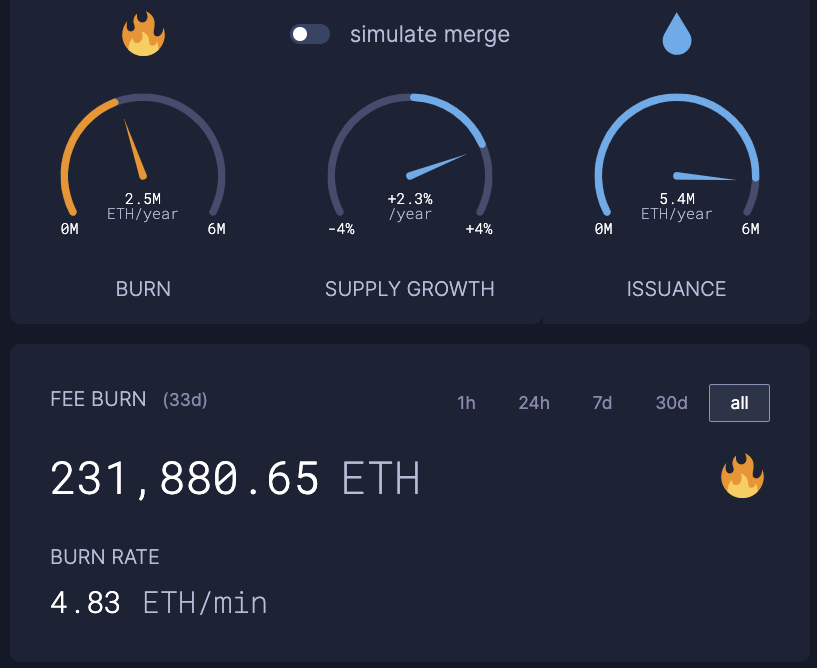817x668 pixels.
Task: Click the 6M label on burn gauge
Action: pos(217,229)
